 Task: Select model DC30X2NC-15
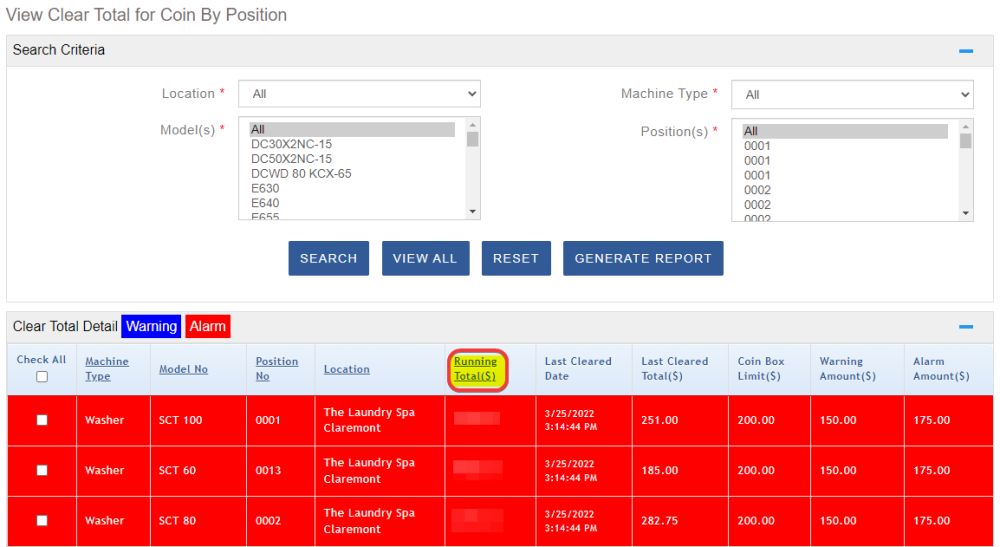coord(291,144)
